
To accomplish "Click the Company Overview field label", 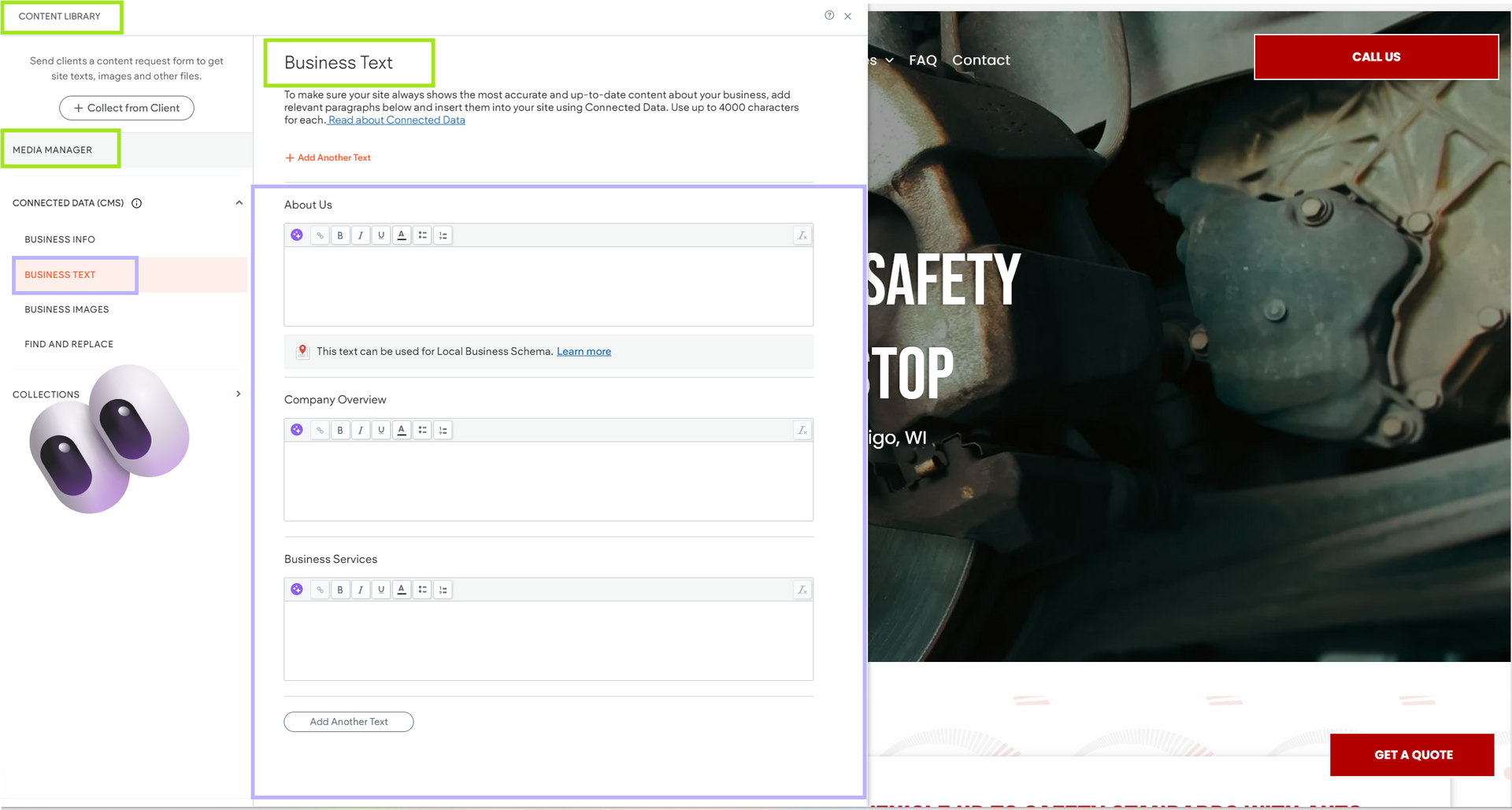I will click(x=335, y=400).
